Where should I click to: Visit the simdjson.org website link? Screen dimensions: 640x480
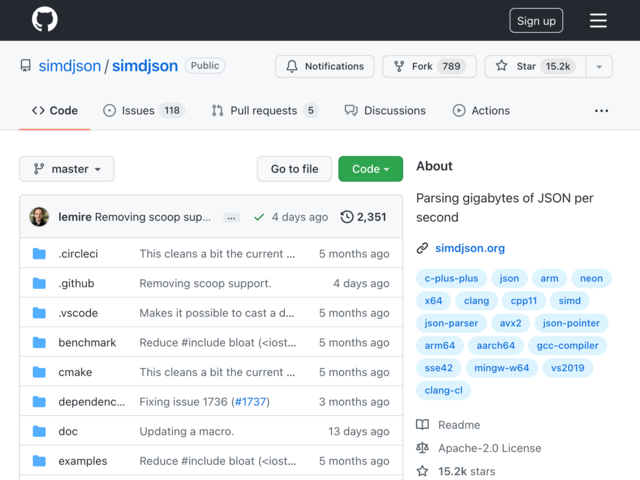pyautogui.click(x=470, y=248)
